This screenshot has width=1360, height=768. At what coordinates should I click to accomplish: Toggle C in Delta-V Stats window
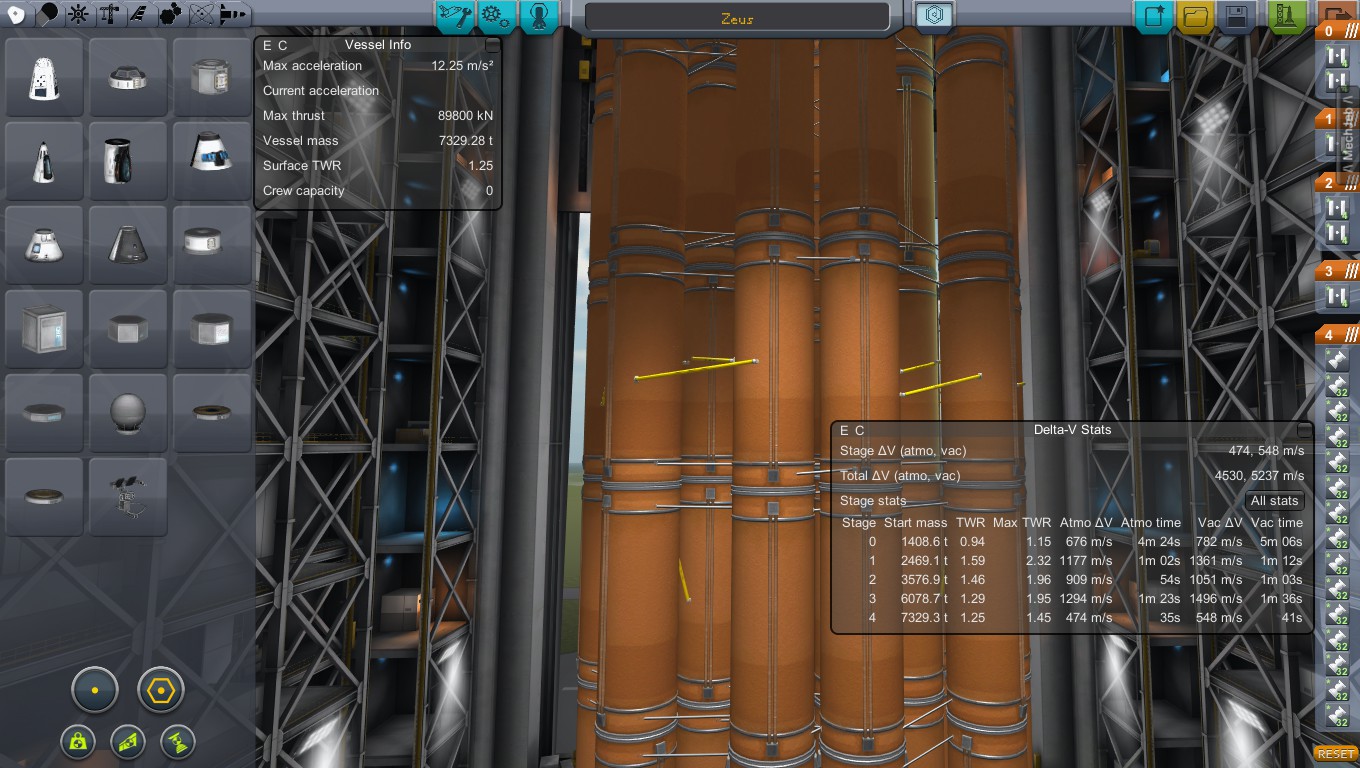click(x=860, y=430)
